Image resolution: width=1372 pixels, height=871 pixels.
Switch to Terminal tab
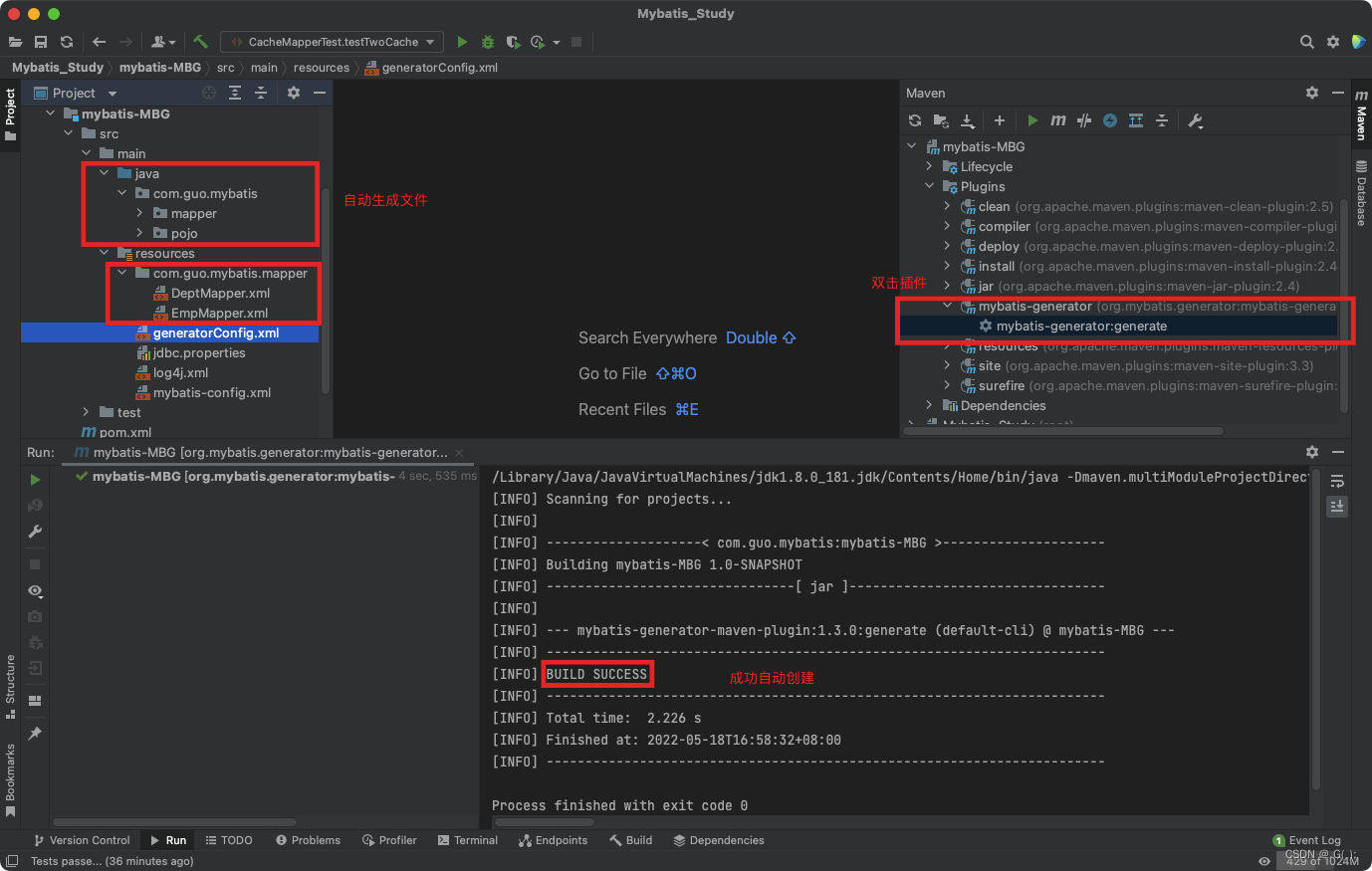click(467, 840)
